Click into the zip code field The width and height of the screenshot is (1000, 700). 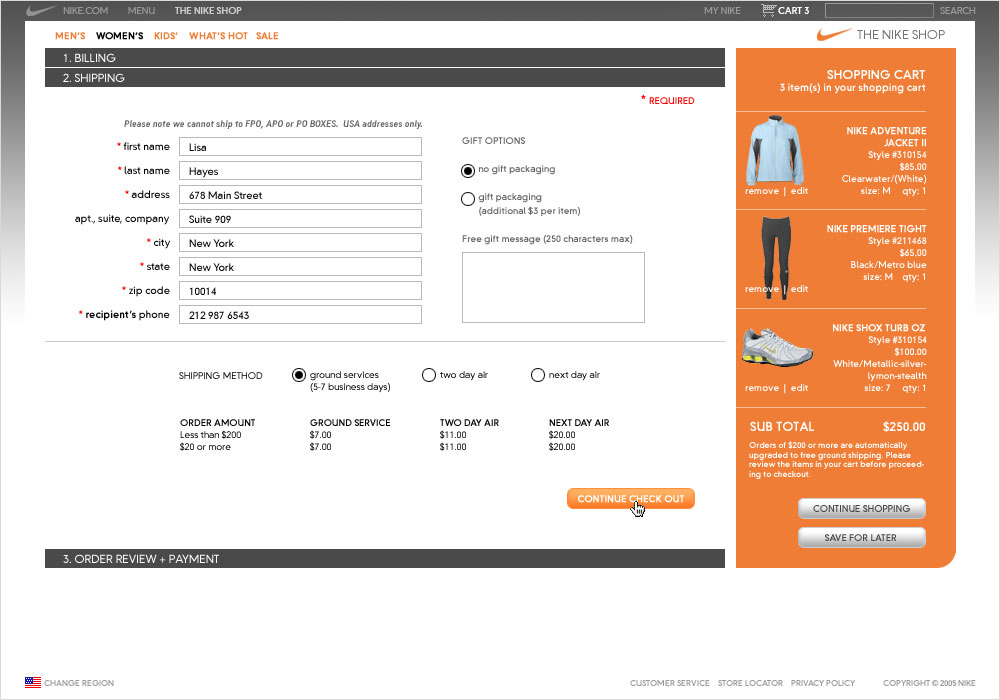[x=300, y=291]
